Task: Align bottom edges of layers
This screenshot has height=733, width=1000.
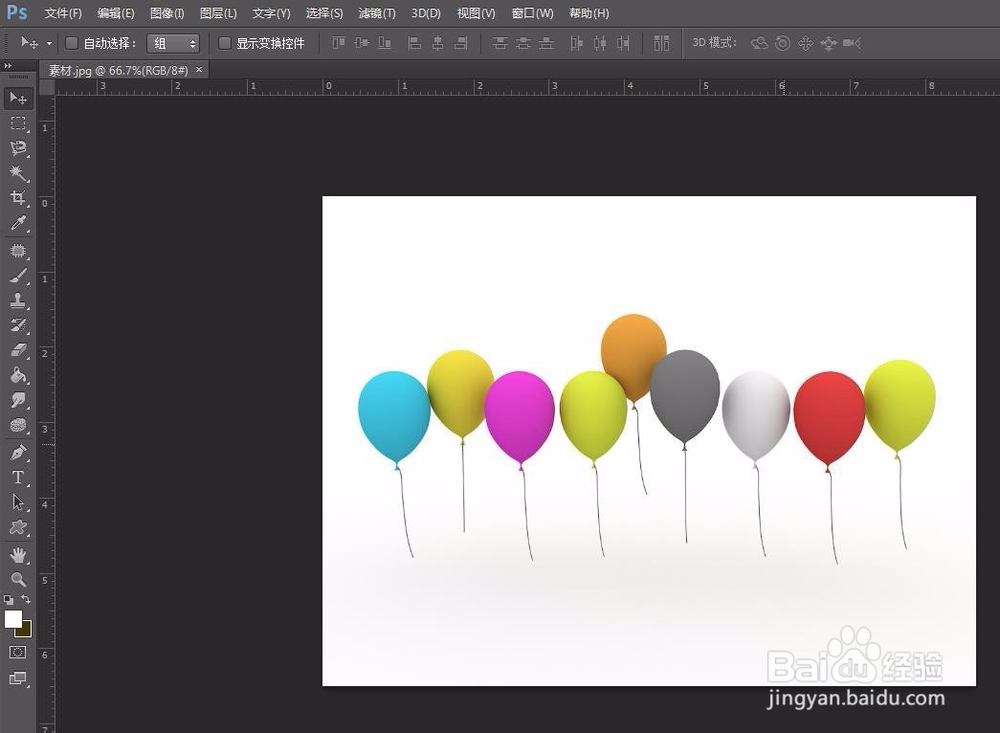Action: (385, 43)
